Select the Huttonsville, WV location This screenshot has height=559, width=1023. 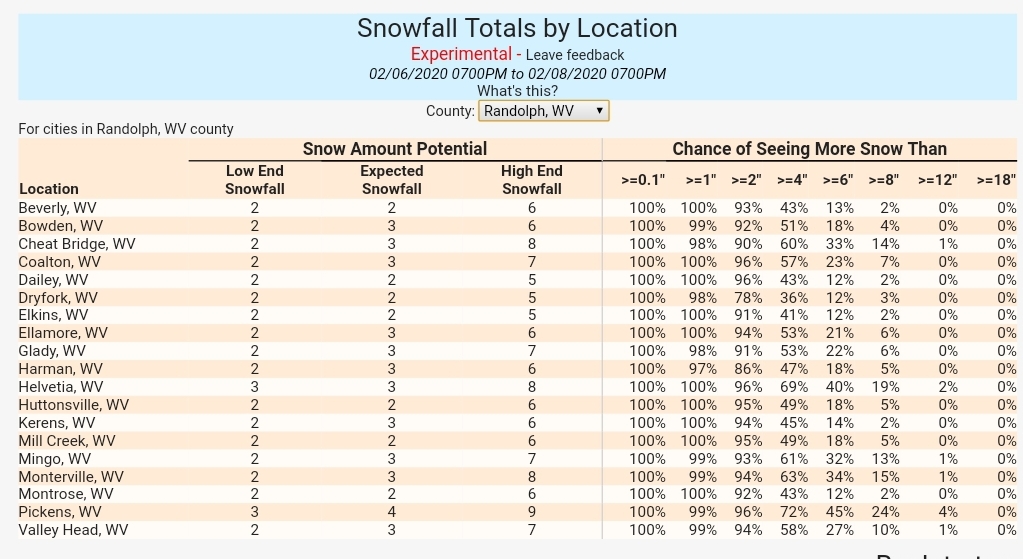pos(74,405)
